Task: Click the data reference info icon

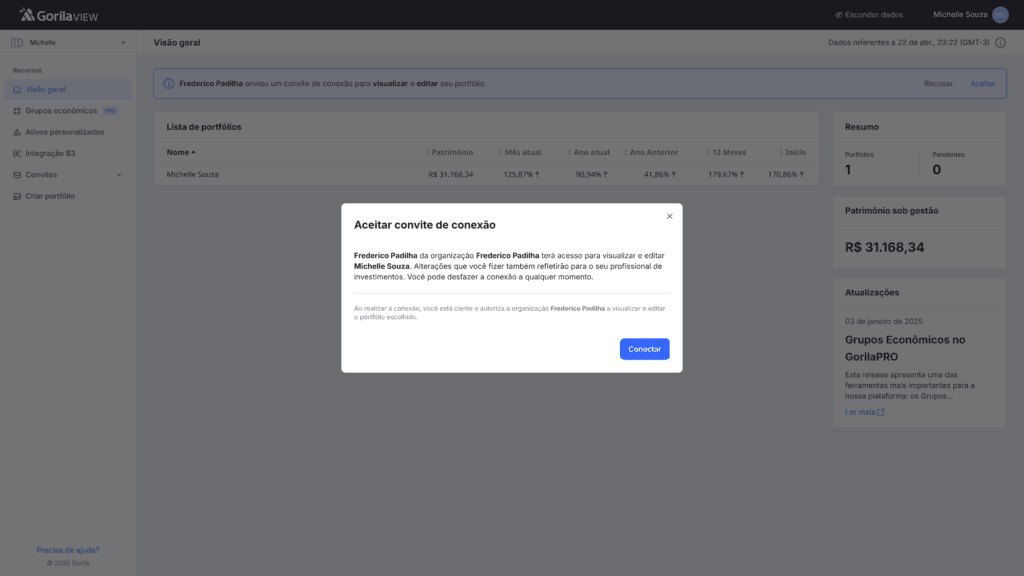Action: (1000, 43)
